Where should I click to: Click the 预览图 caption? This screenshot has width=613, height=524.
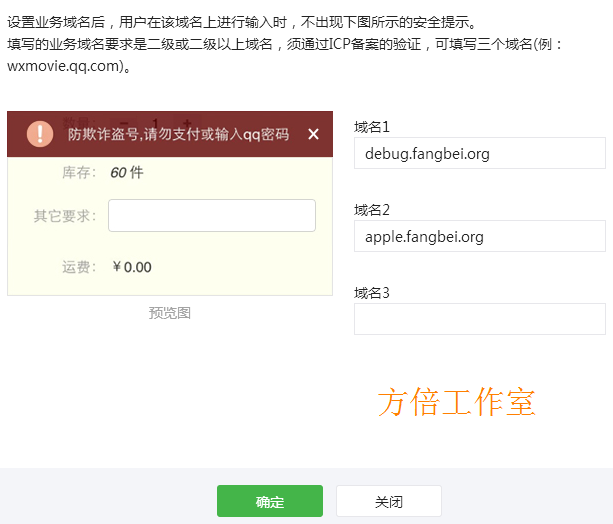coord(170,313)
